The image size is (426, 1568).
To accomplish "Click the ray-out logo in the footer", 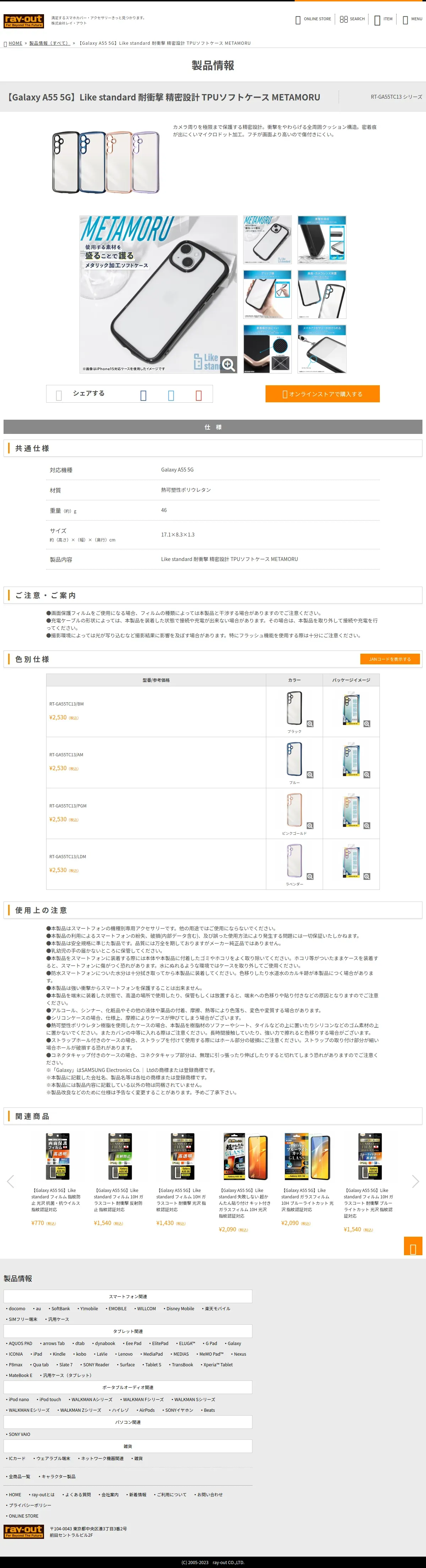I will pos(24,1531).
